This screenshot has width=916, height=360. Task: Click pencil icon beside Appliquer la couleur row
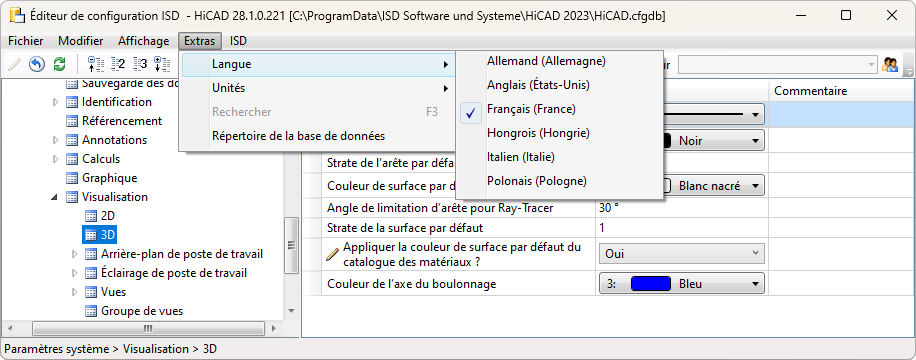(332, 254)
